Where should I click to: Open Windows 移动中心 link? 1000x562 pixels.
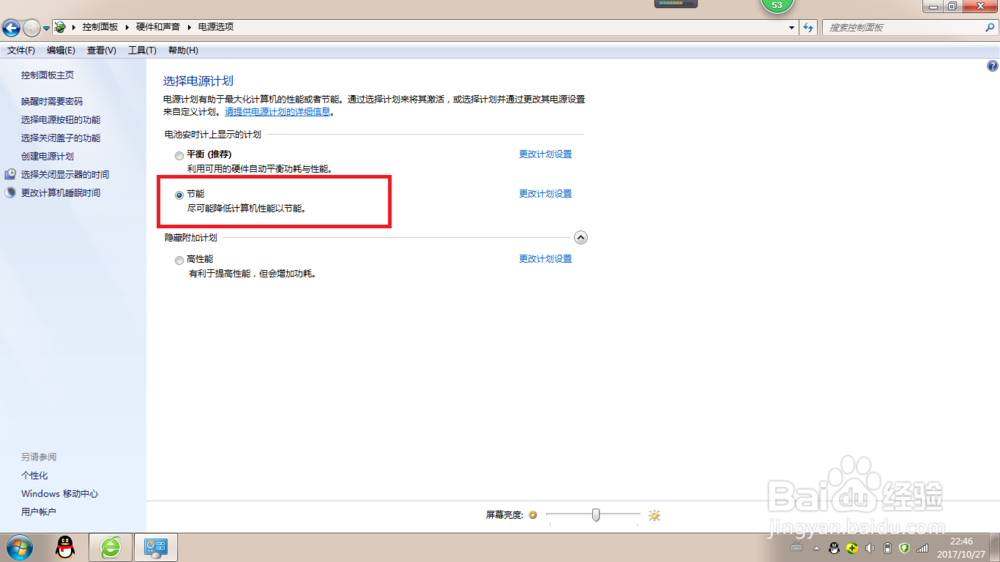tap(59, 494)
